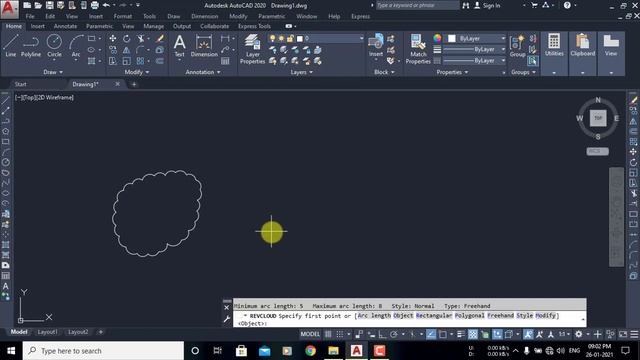Click Polygonal option in command line

pos(470,316)
